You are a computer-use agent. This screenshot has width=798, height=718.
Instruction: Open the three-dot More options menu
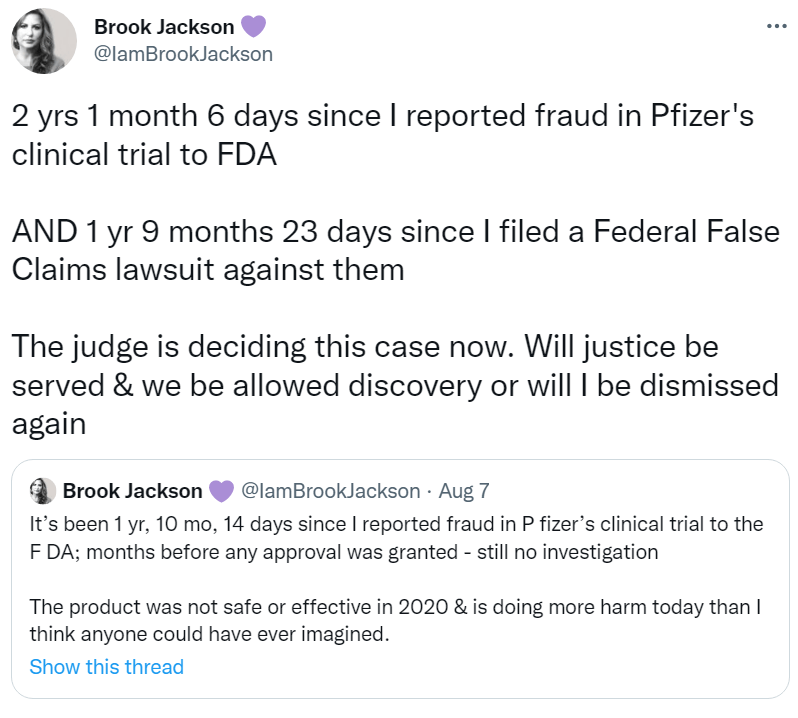(x=775, y=27)
